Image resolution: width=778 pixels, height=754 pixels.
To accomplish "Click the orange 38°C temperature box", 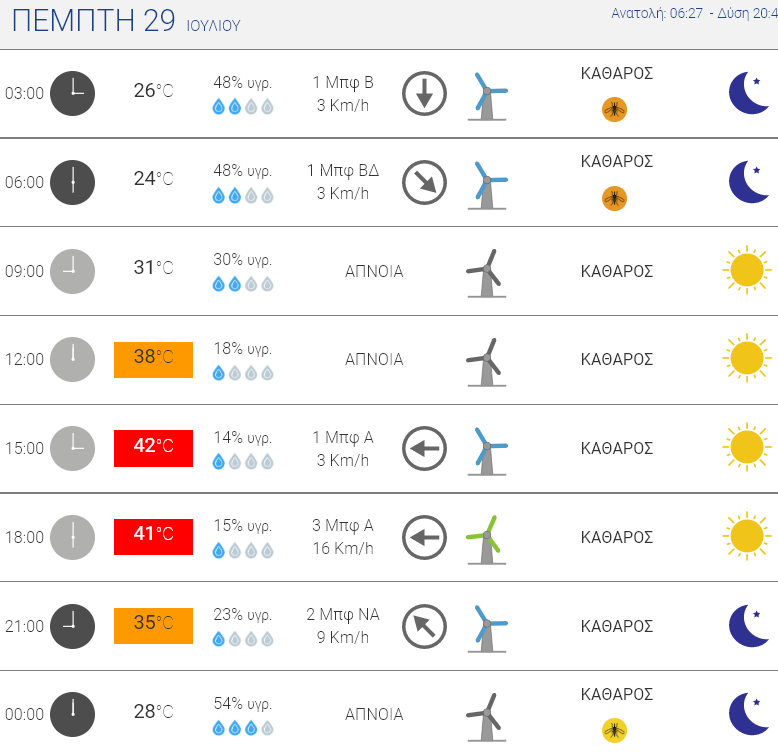I will point(153,358).
